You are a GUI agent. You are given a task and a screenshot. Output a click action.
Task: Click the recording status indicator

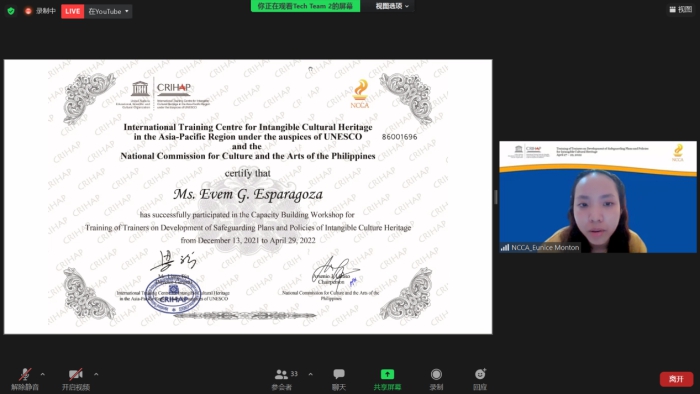click(x=40, y=11)
